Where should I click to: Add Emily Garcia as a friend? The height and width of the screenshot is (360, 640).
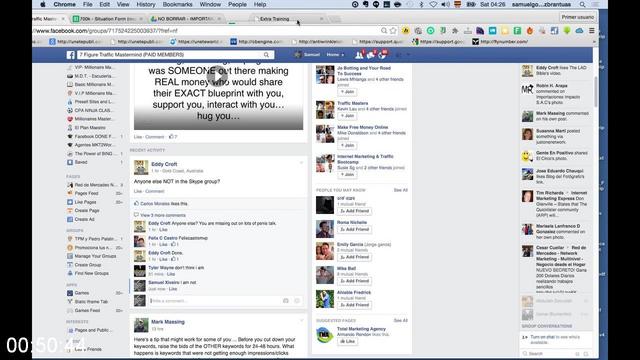[354, 257]
